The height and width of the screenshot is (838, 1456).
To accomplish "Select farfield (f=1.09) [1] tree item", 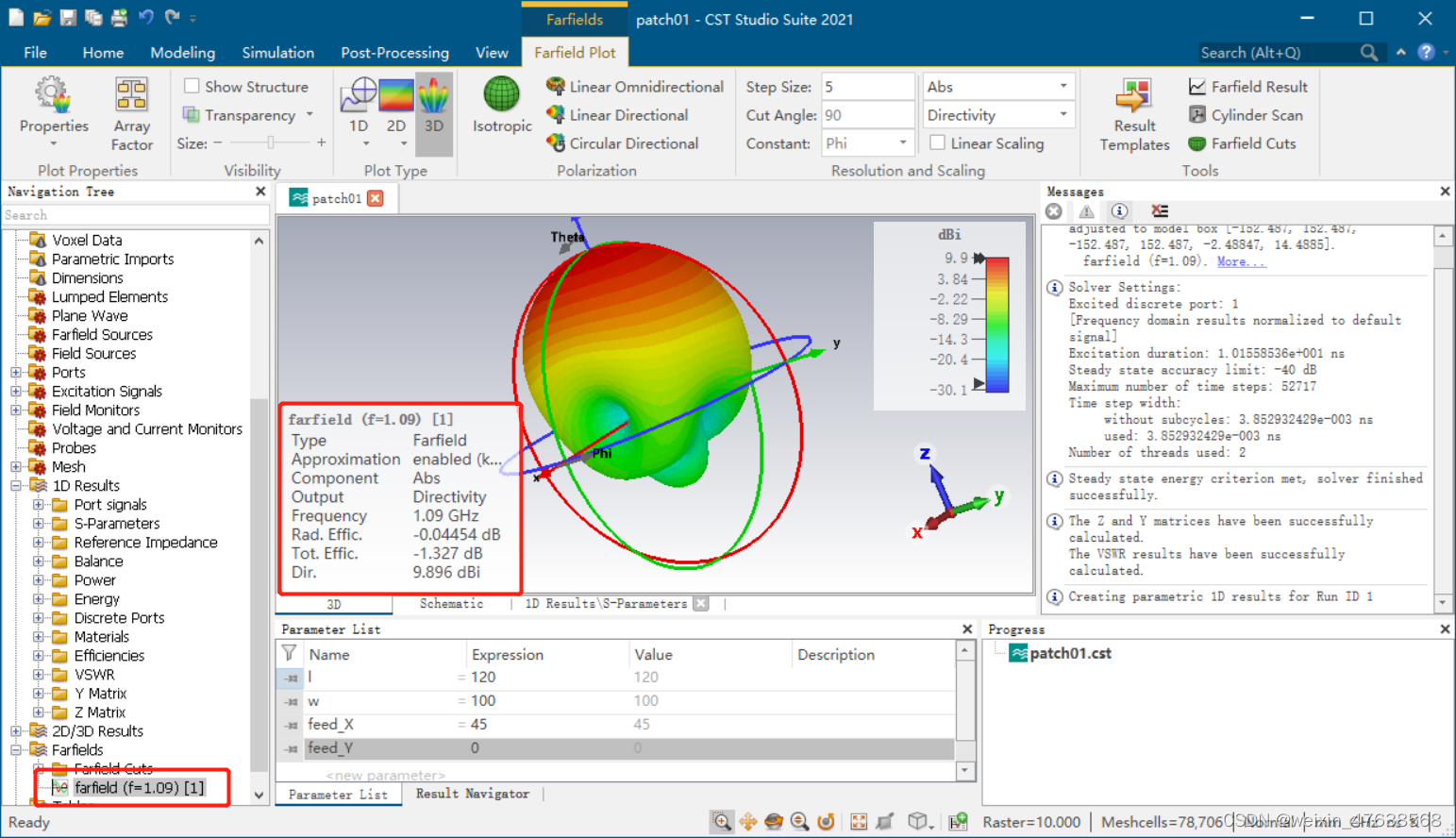I will point(139,788).
